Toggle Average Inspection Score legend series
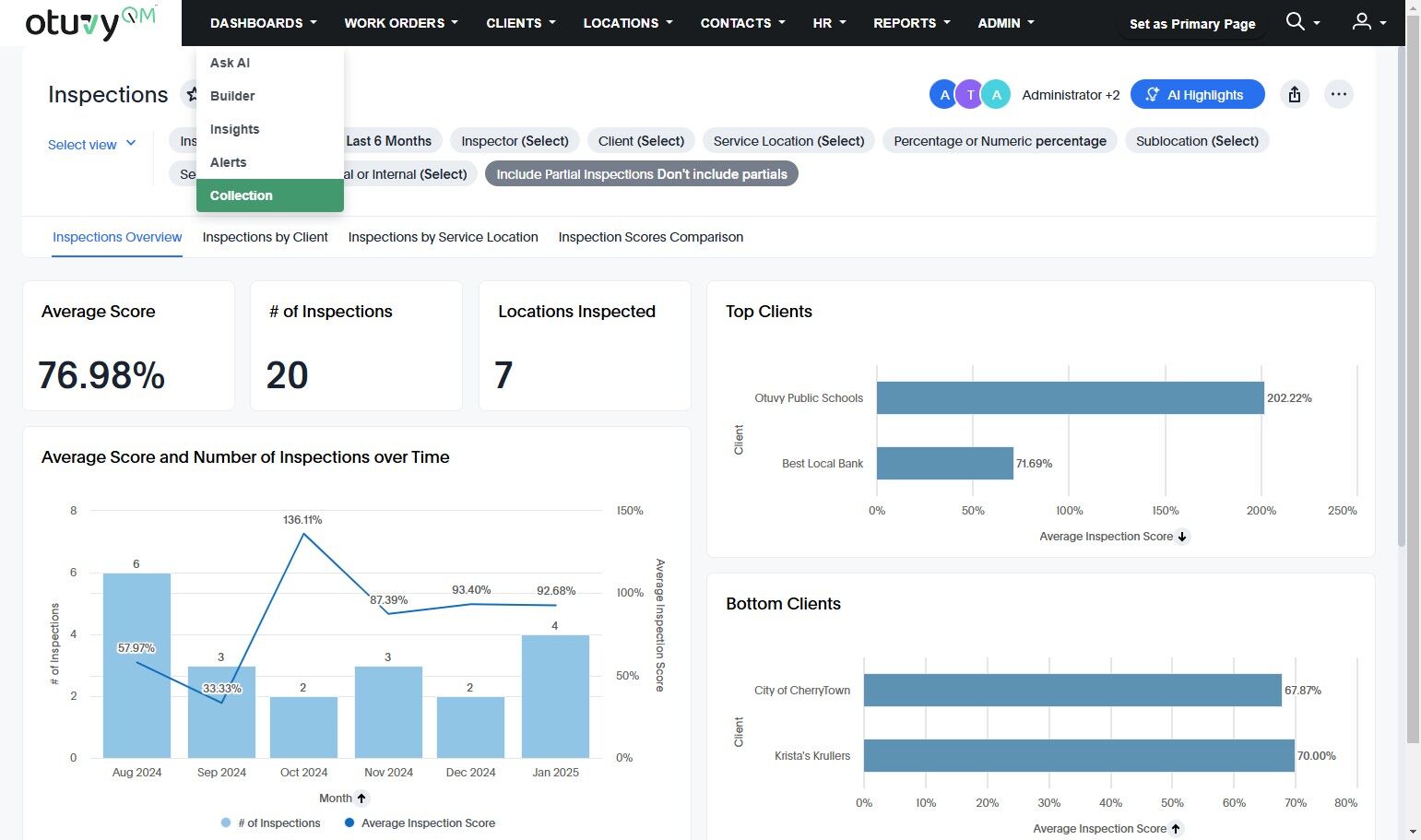Screen dimensions: 1421x840 (420, 823)
